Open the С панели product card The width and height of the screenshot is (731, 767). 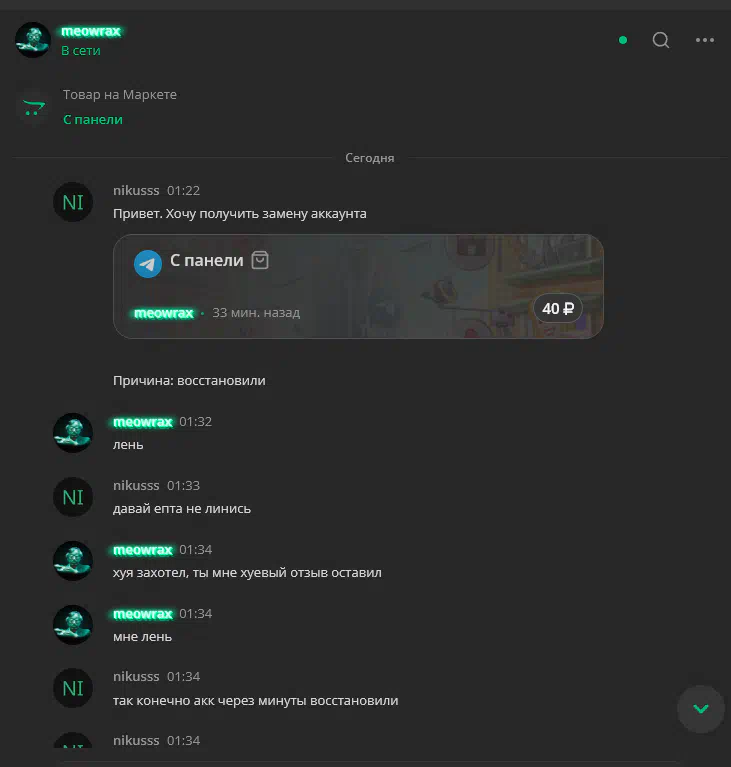pos(358,286)
